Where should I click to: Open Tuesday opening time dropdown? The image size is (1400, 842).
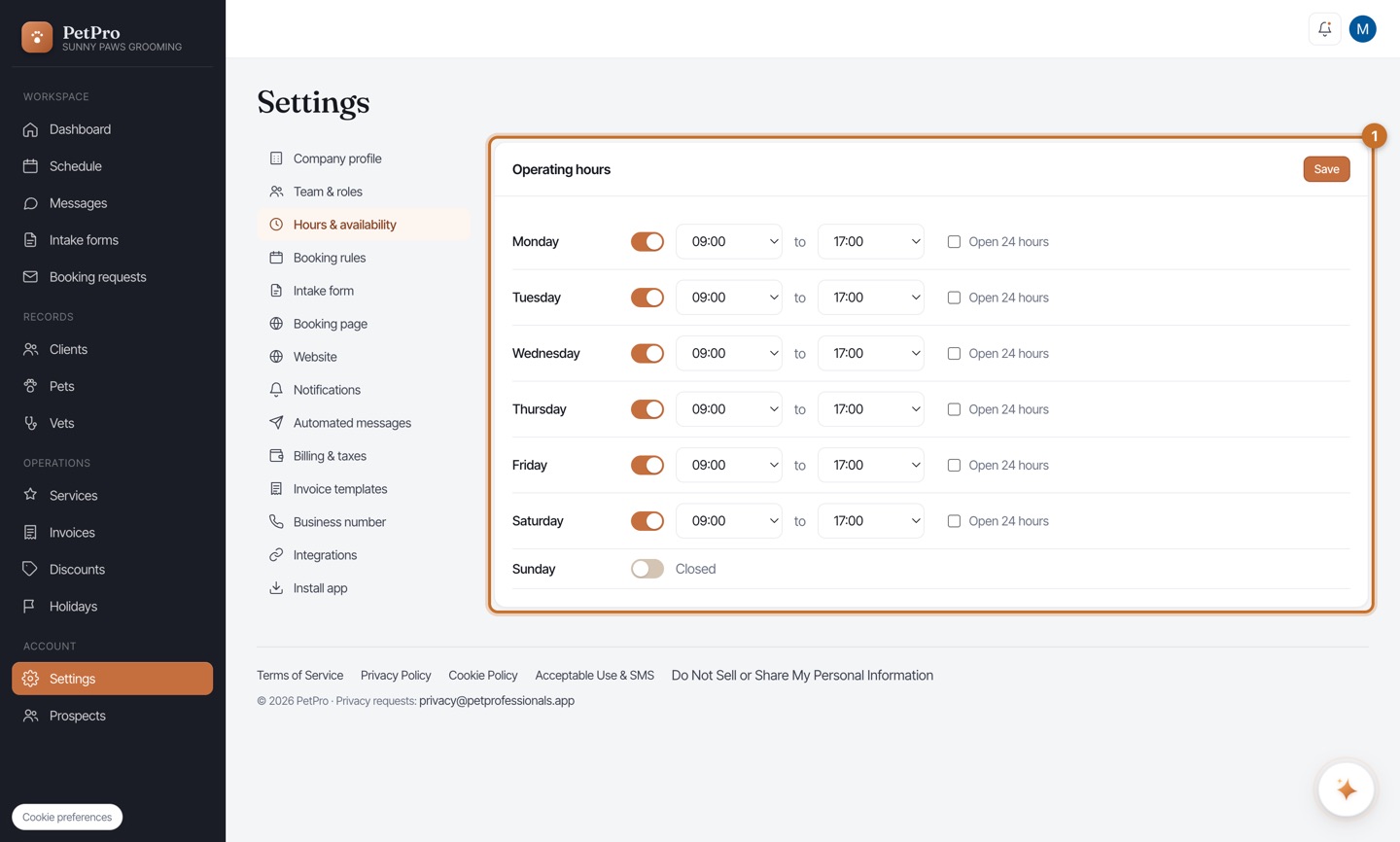(729, 298)
